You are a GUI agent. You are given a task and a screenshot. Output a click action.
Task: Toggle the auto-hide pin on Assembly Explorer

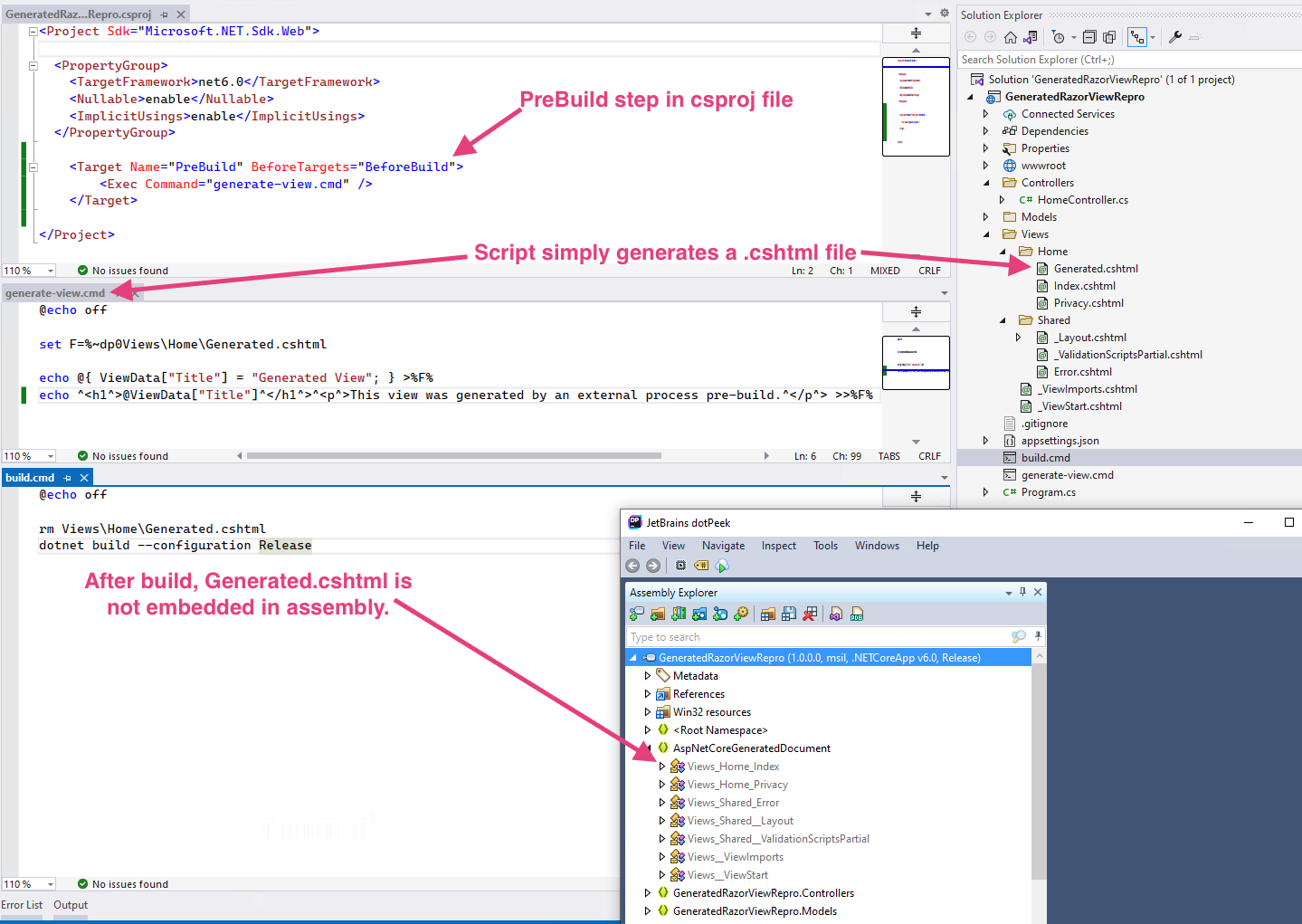(x=1022, y=592)
